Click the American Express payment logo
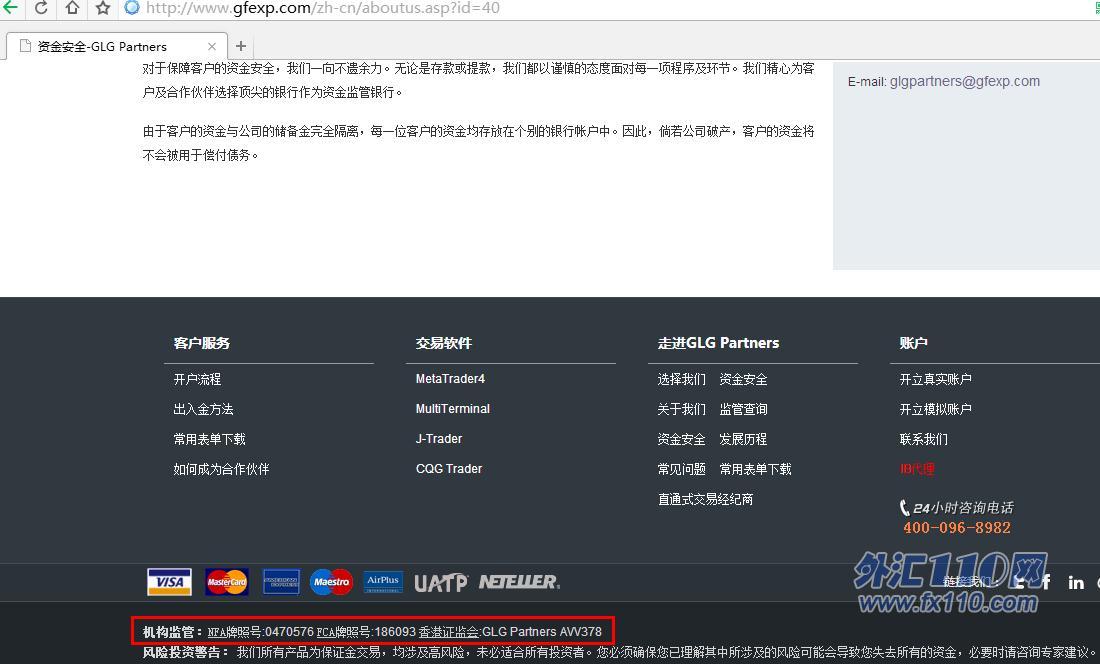Viewport: 1100px width, 664px height. tap(281, 582)
